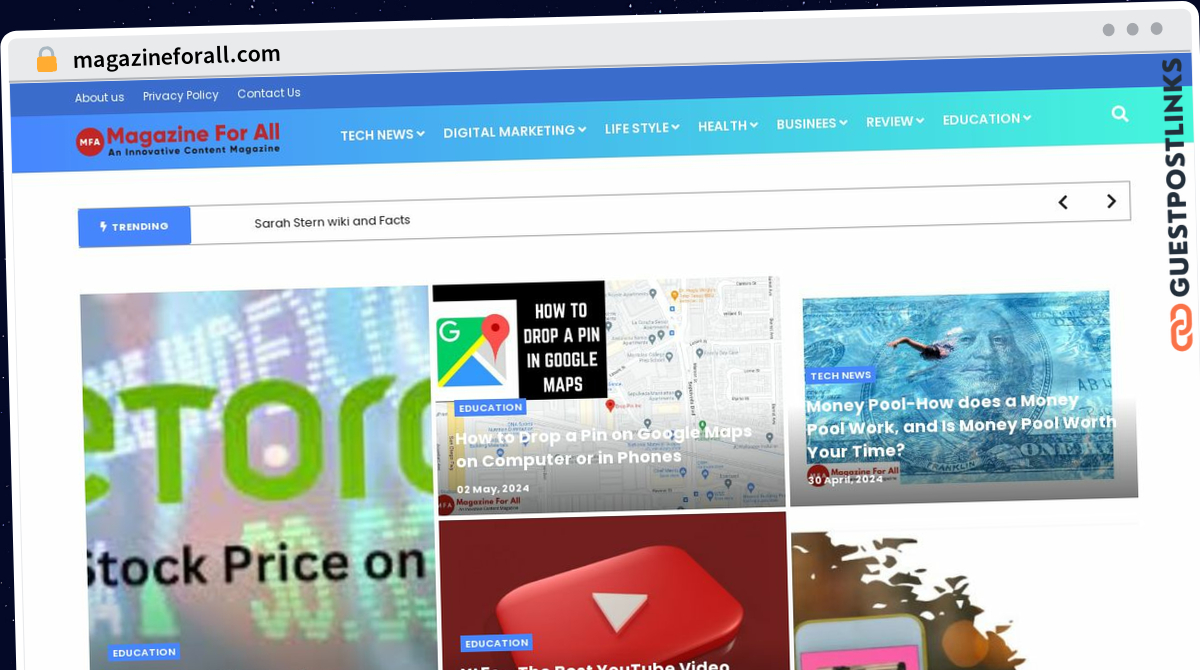Open Money Pool article headline

[961, 425]
